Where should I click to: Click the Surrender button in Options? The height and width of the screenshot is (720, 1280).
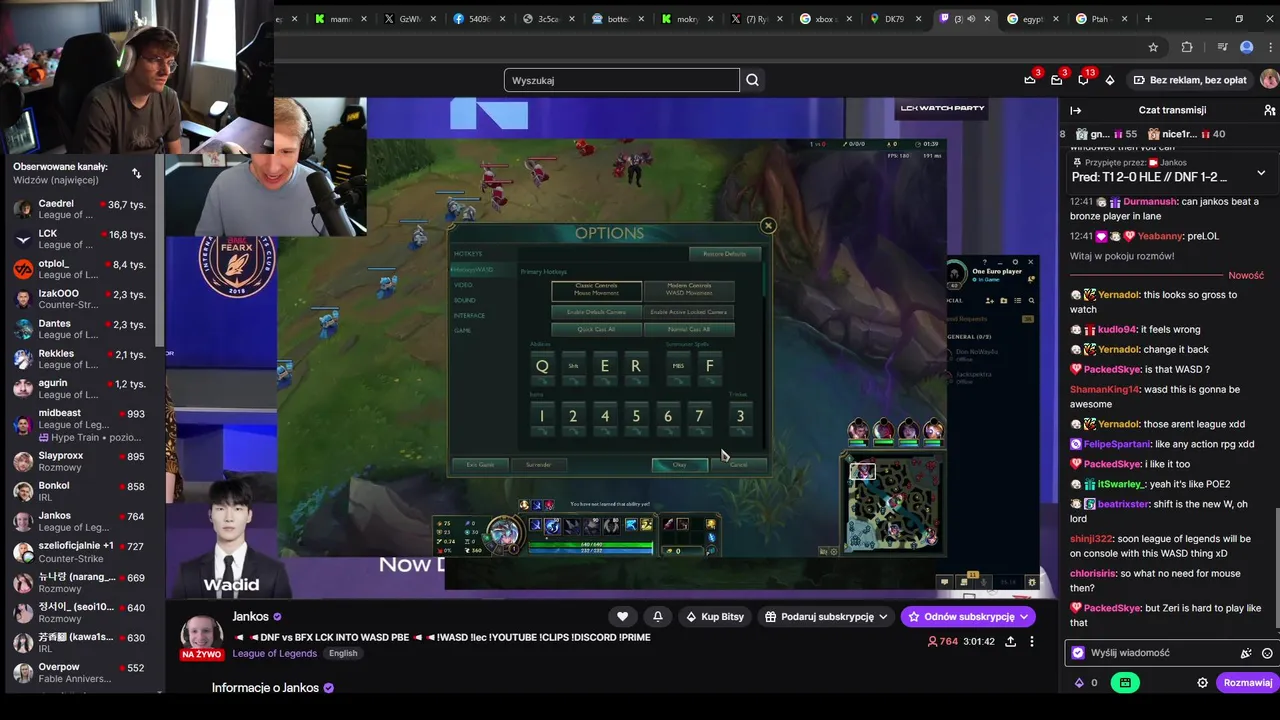pyautogui.click(x=538, y=465)
